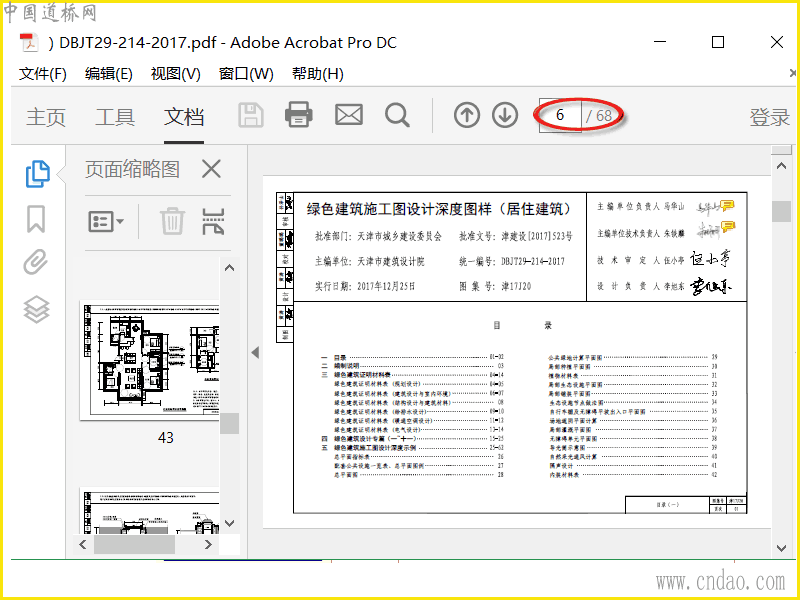
Task: Click text 统一编号: DBJT29-214-2017
Action: [x=512, y=261]
